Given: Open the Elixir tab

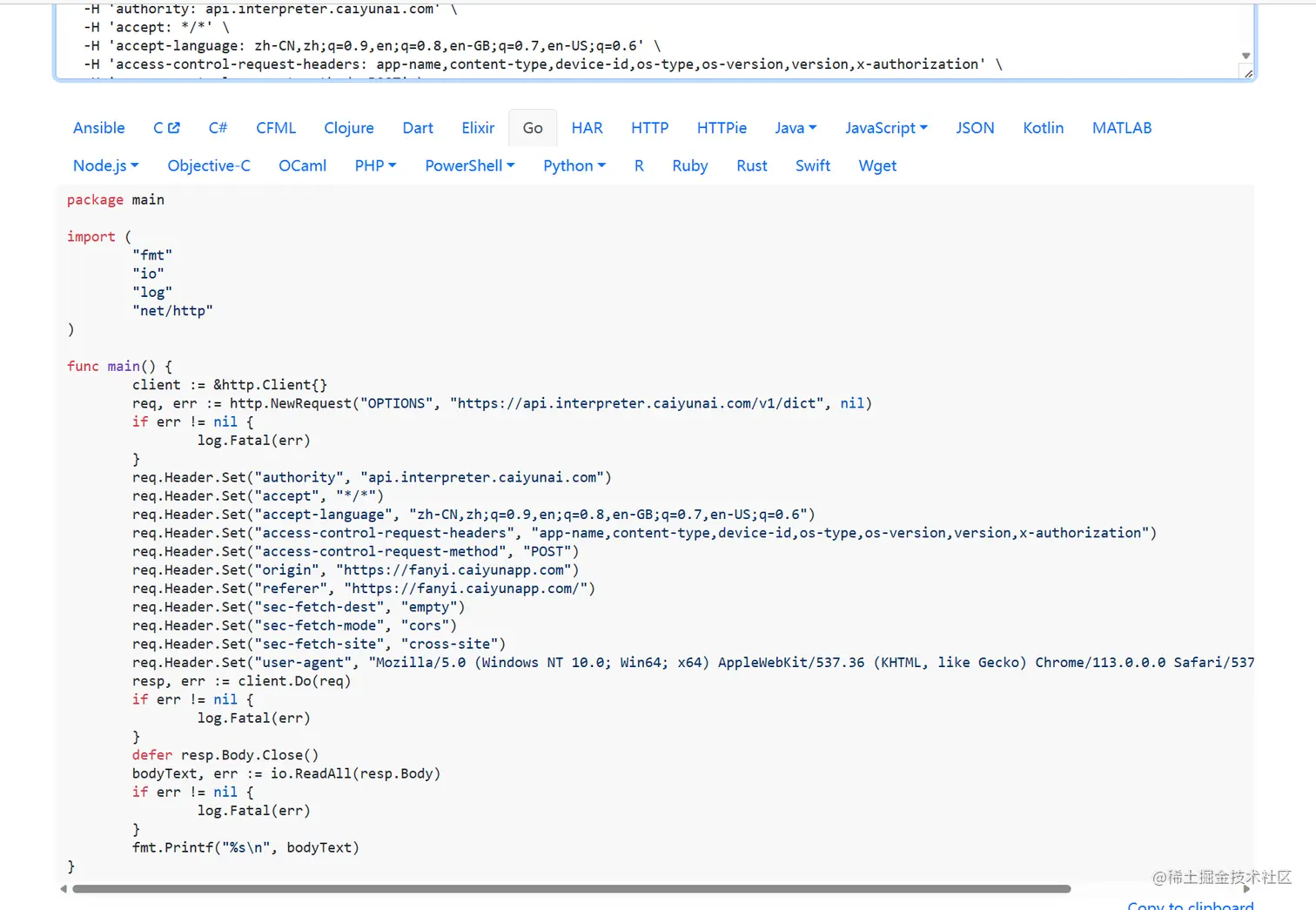Looking at the screenshot, I should point(478,128).
